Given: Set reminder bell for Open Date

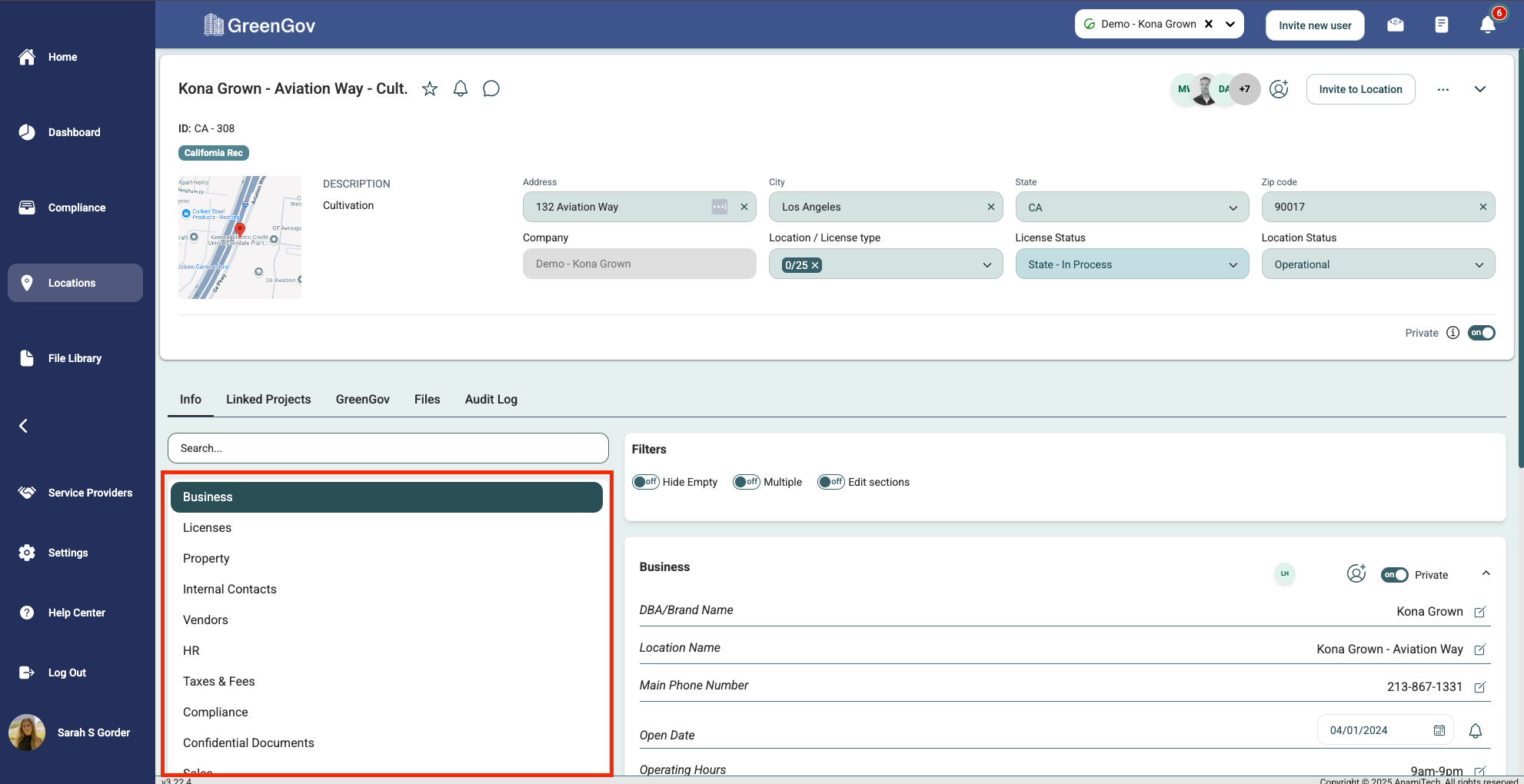Looking at the screenshot, I should click(1475, 731).
